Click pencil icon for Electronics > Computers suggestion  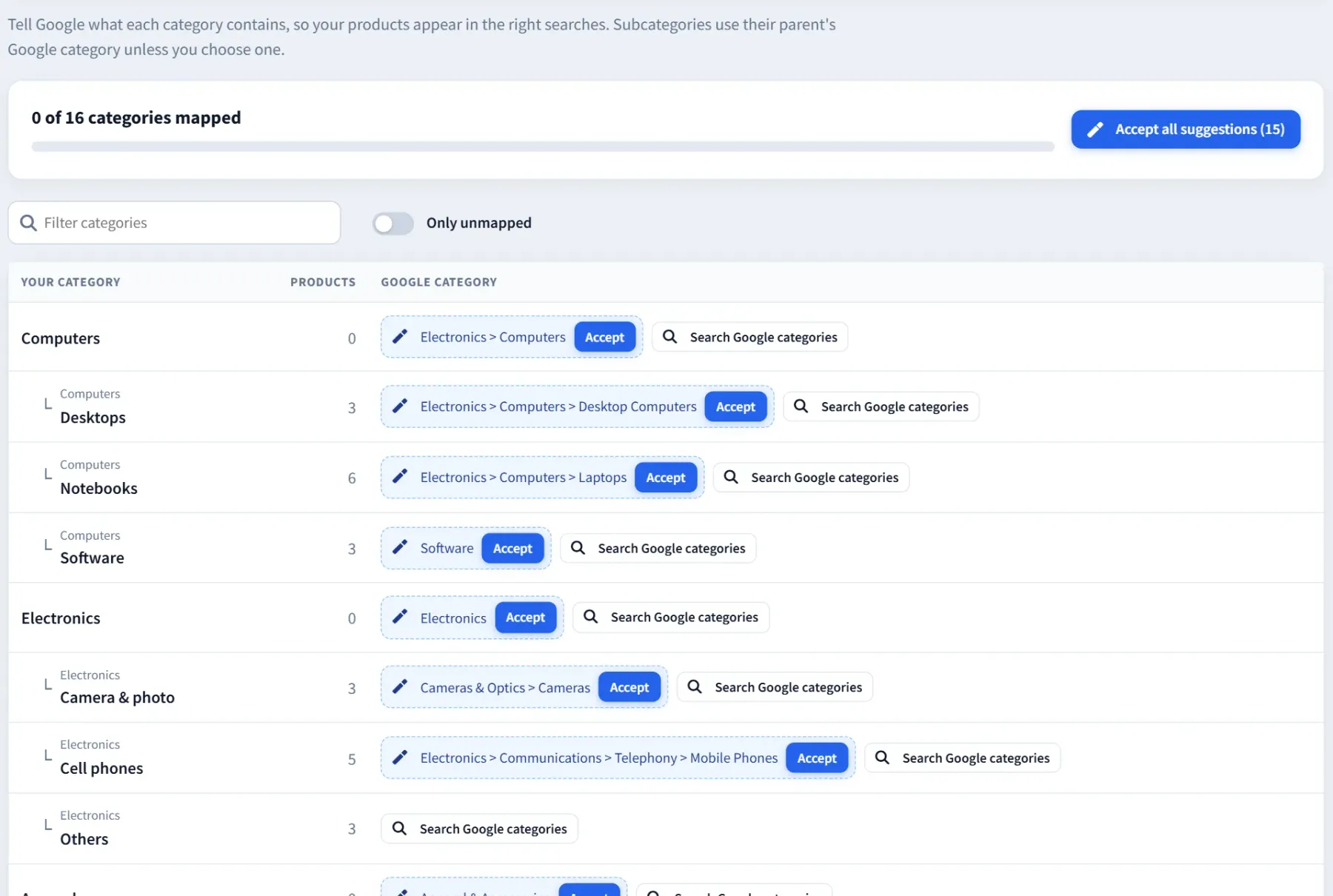pyautogui.click(x=400, y=337)
